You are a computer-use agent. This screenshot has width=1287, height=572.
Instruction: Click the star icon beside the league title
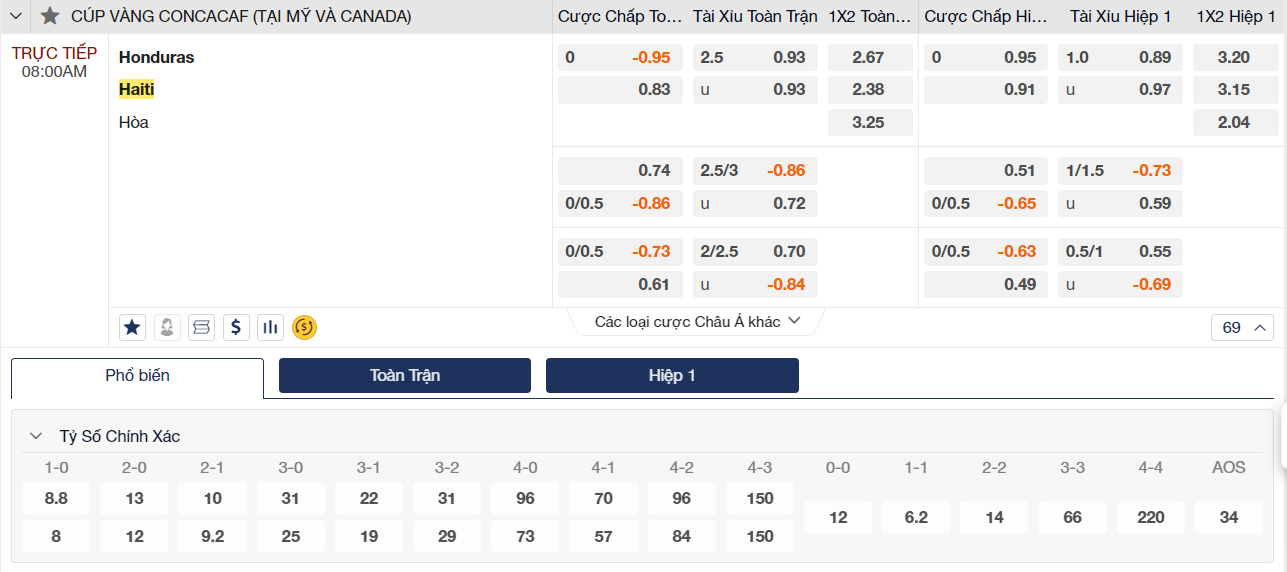(50, 16)
